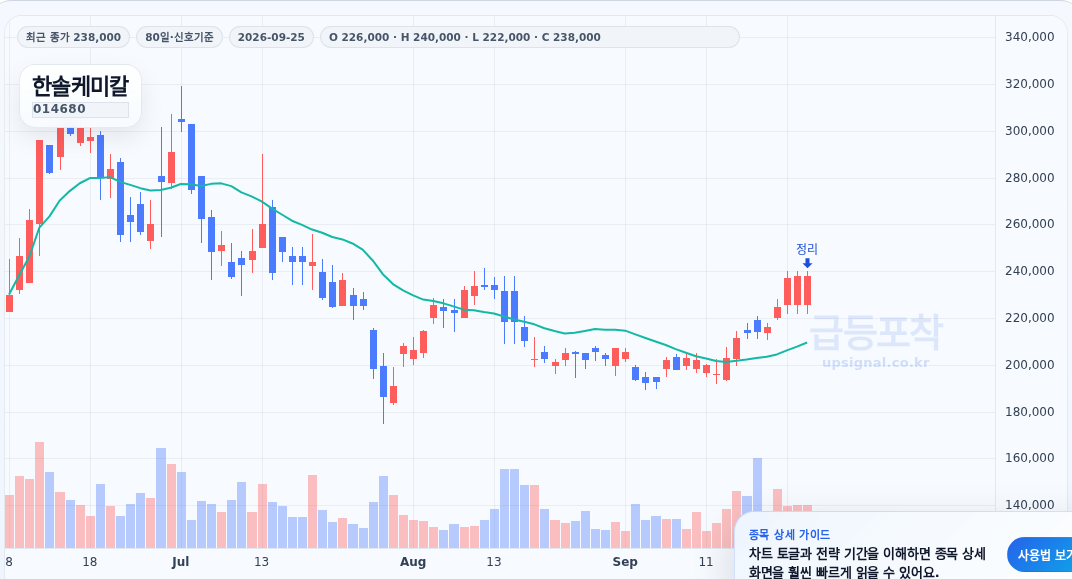The image size is (1072, 579).
Task: Click the 340,000 price axis label
Action: 1029,37
